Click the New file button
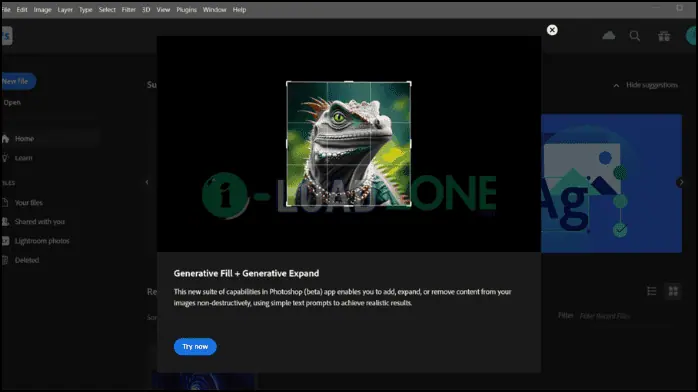The width and height of the screenshot is (698, 392). click(18, 81)
